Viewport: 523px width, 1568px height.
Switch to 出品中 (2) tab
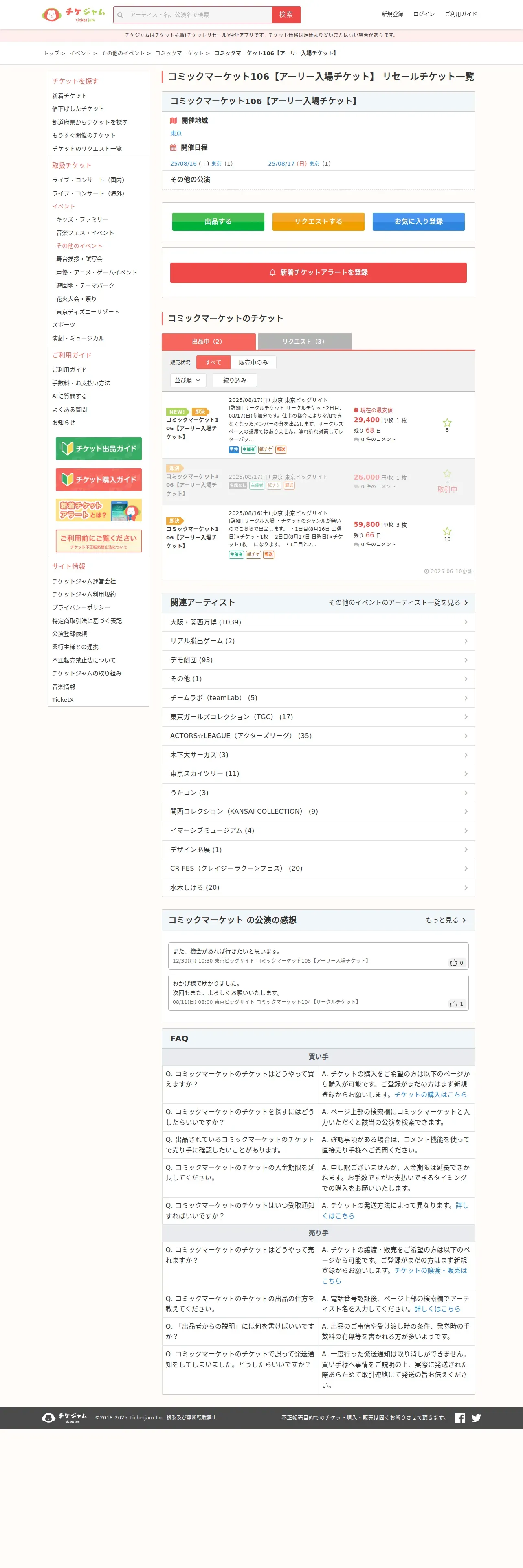pyautogui.click(x=208, y=342)
